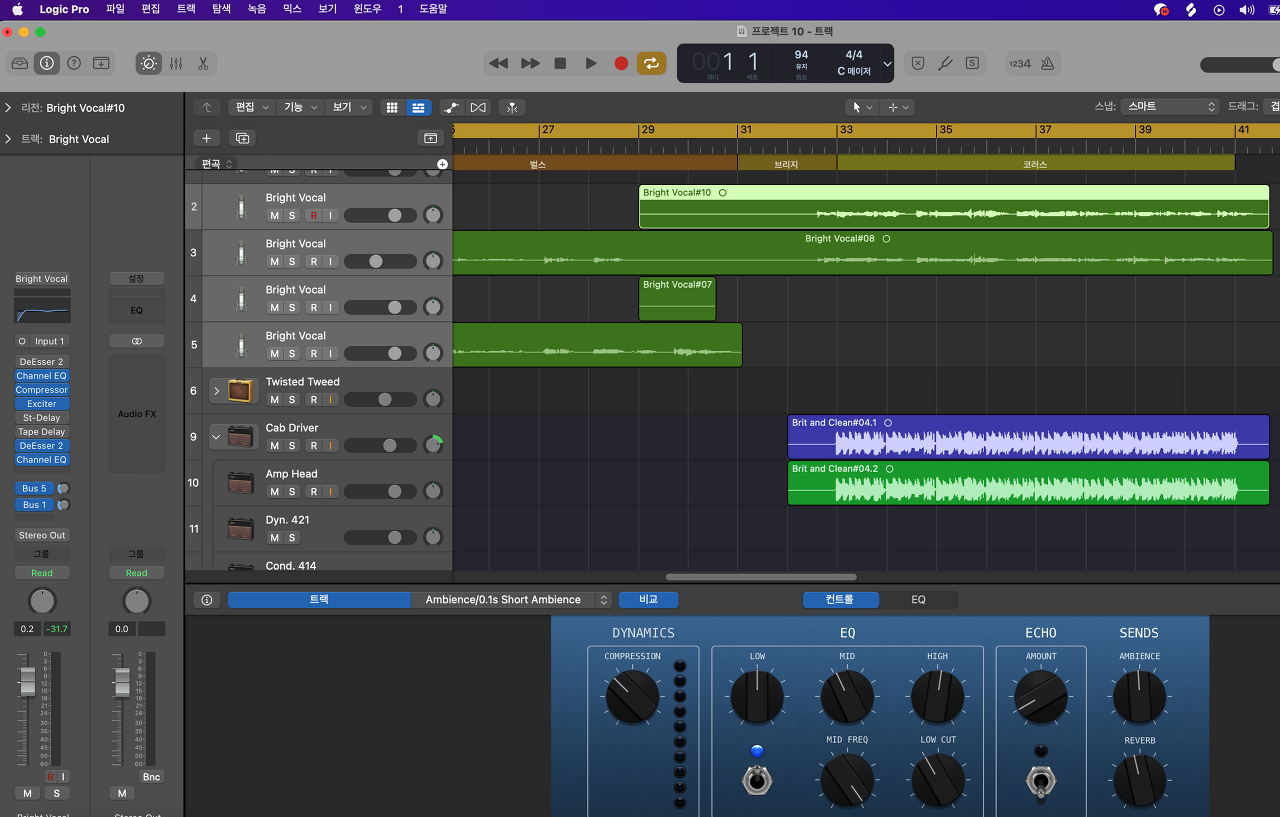
Task: Click the 비교 compare button
Action: 648,599
